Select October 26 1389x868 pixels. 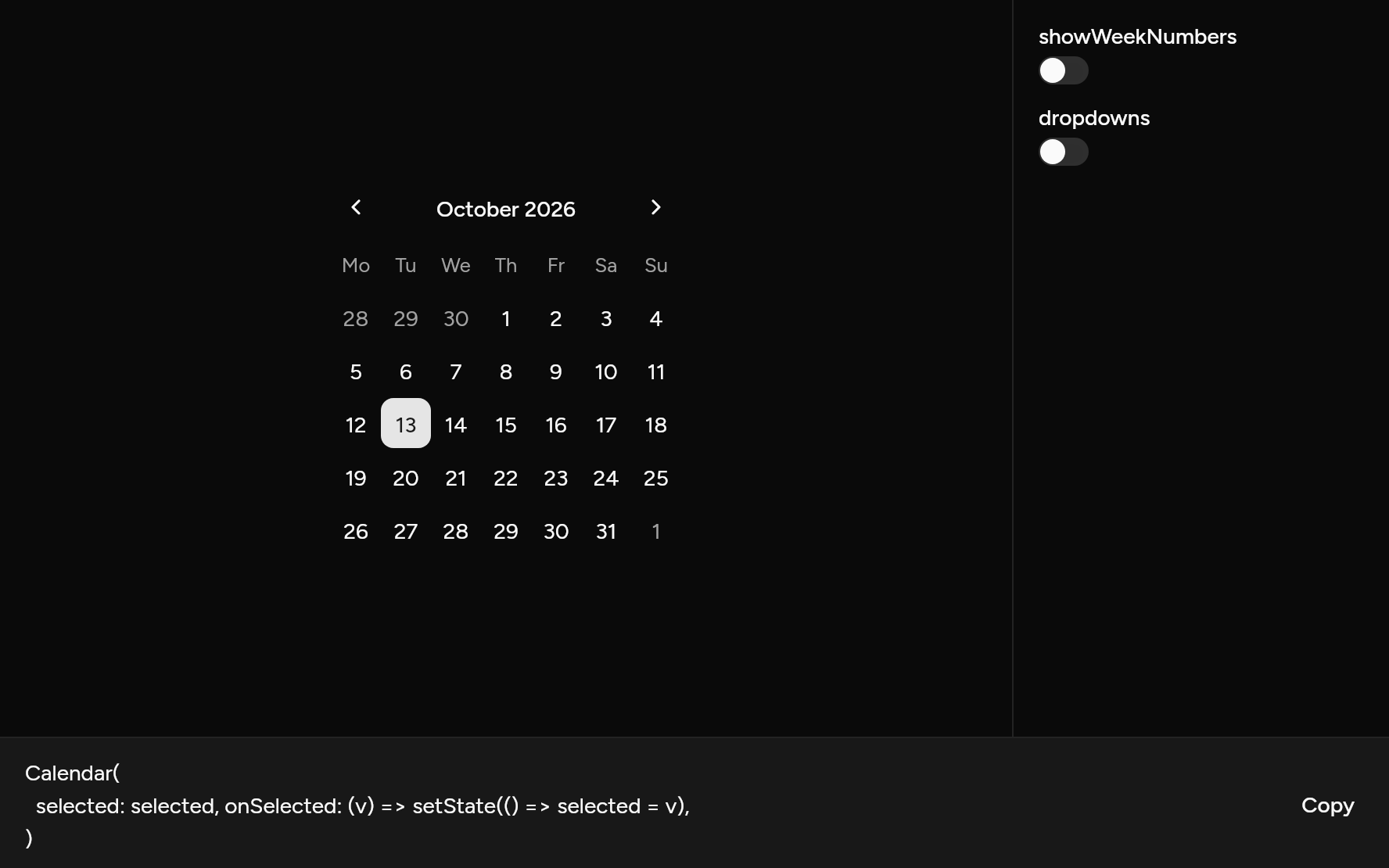pos(356,531)
